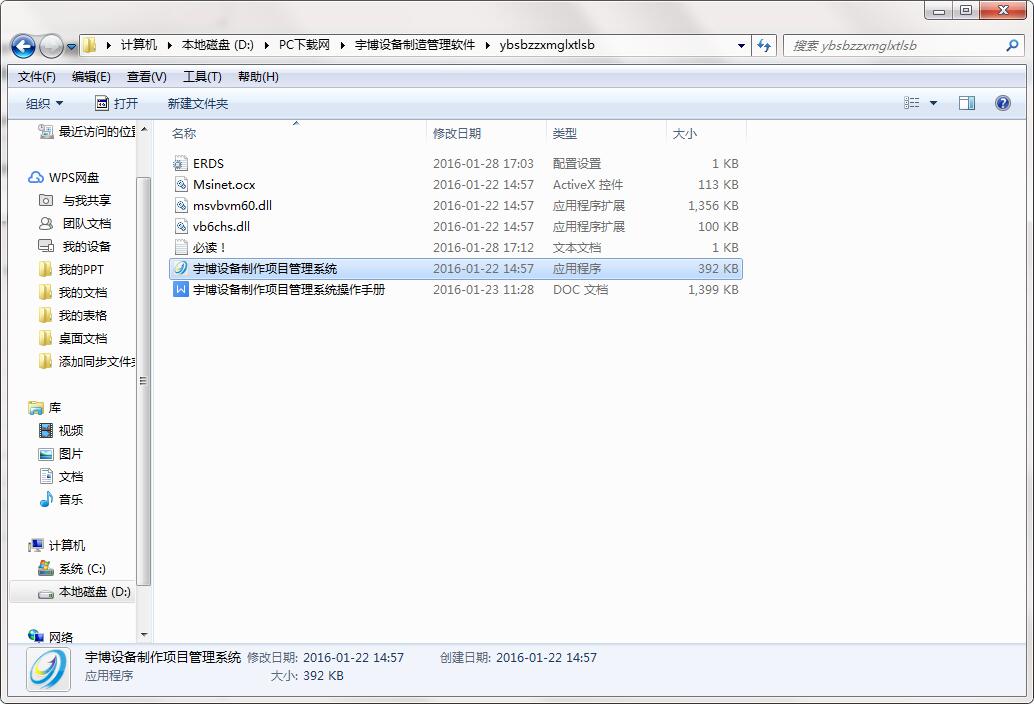Viewport: 1034px width, 704px height.
Task: Open the 我的文档 folder
Action: 73,293
